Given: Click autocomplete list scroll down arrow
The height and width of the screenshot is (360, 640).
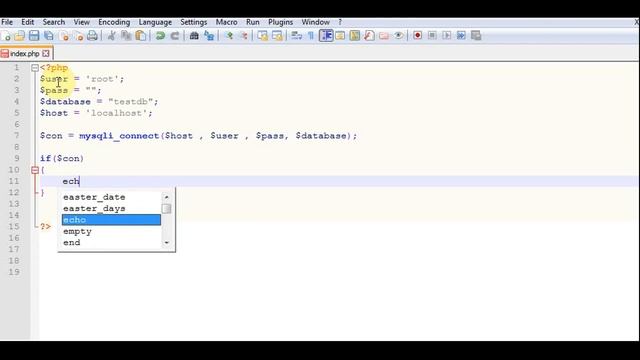Looking at the screenshot, I should (x=167, y=243).
